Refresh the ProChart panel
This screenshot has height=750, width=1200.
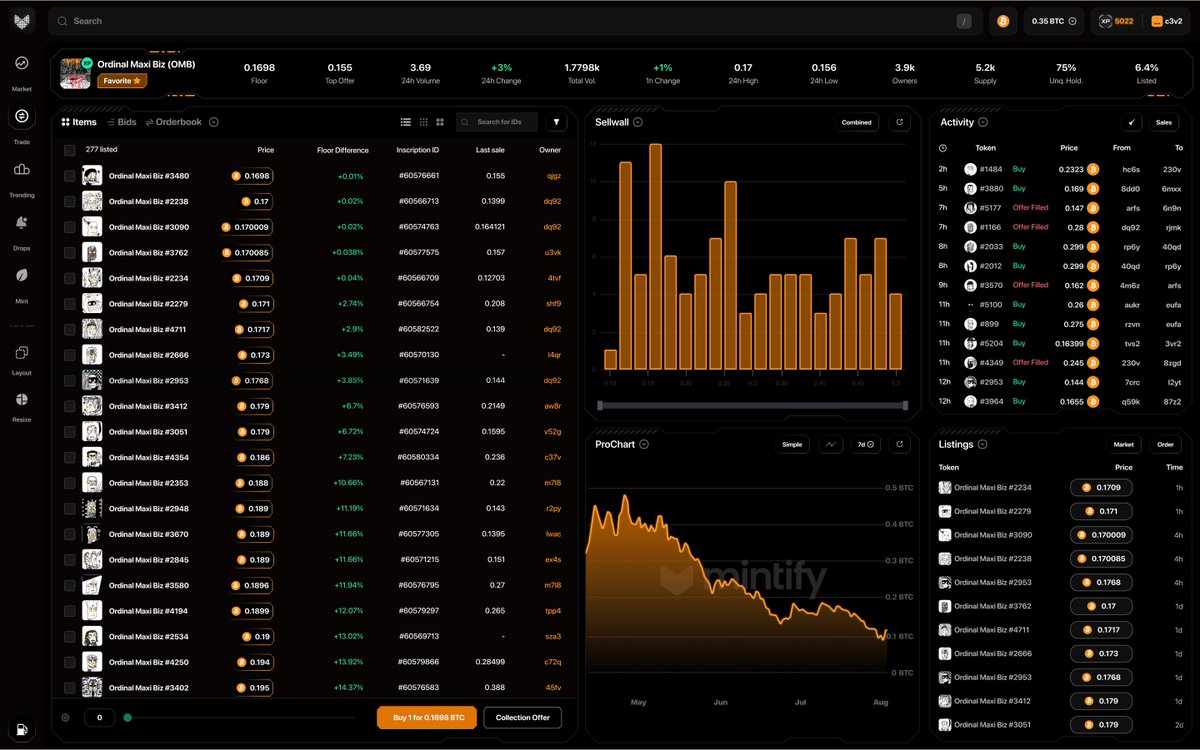pos(900,444)
